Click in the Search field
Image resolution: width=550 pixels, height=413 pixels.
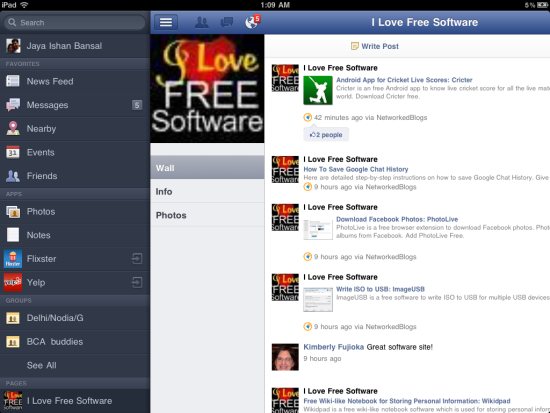coord(75,22)
